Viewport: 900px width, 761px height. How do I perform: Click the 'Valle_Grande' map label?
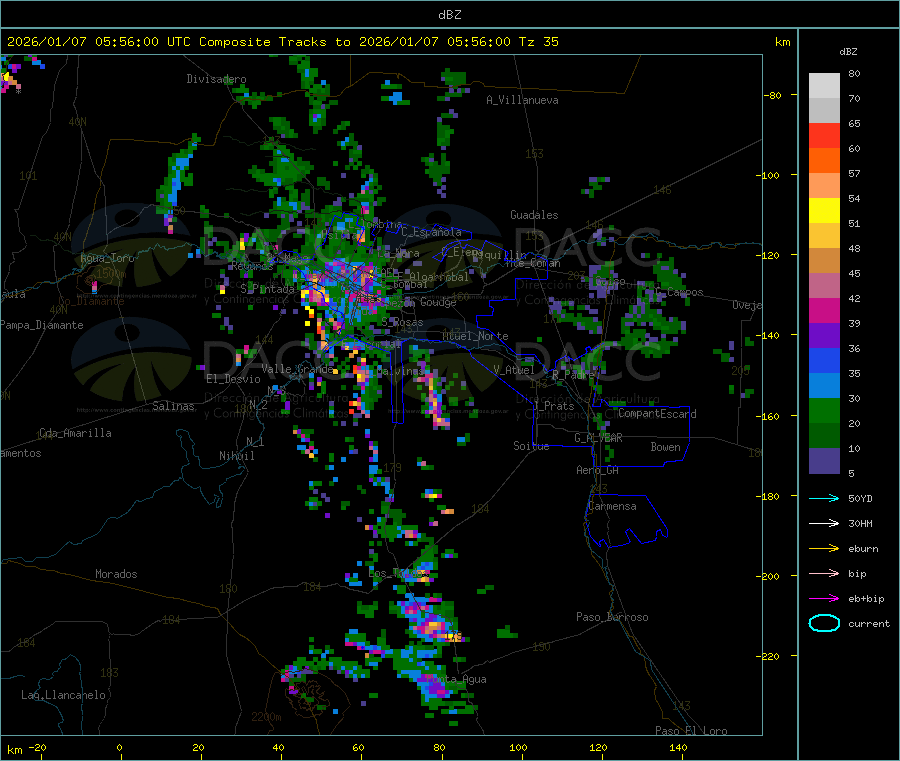point(297,368)
